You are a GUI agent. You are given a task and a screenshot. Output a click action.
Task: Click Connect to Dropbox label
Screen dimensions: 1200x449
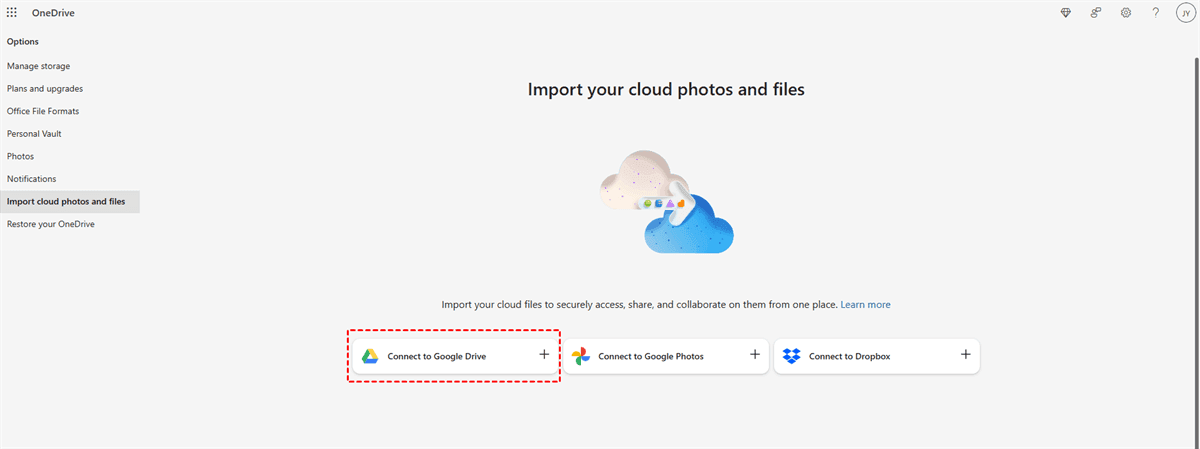point(849,356)
